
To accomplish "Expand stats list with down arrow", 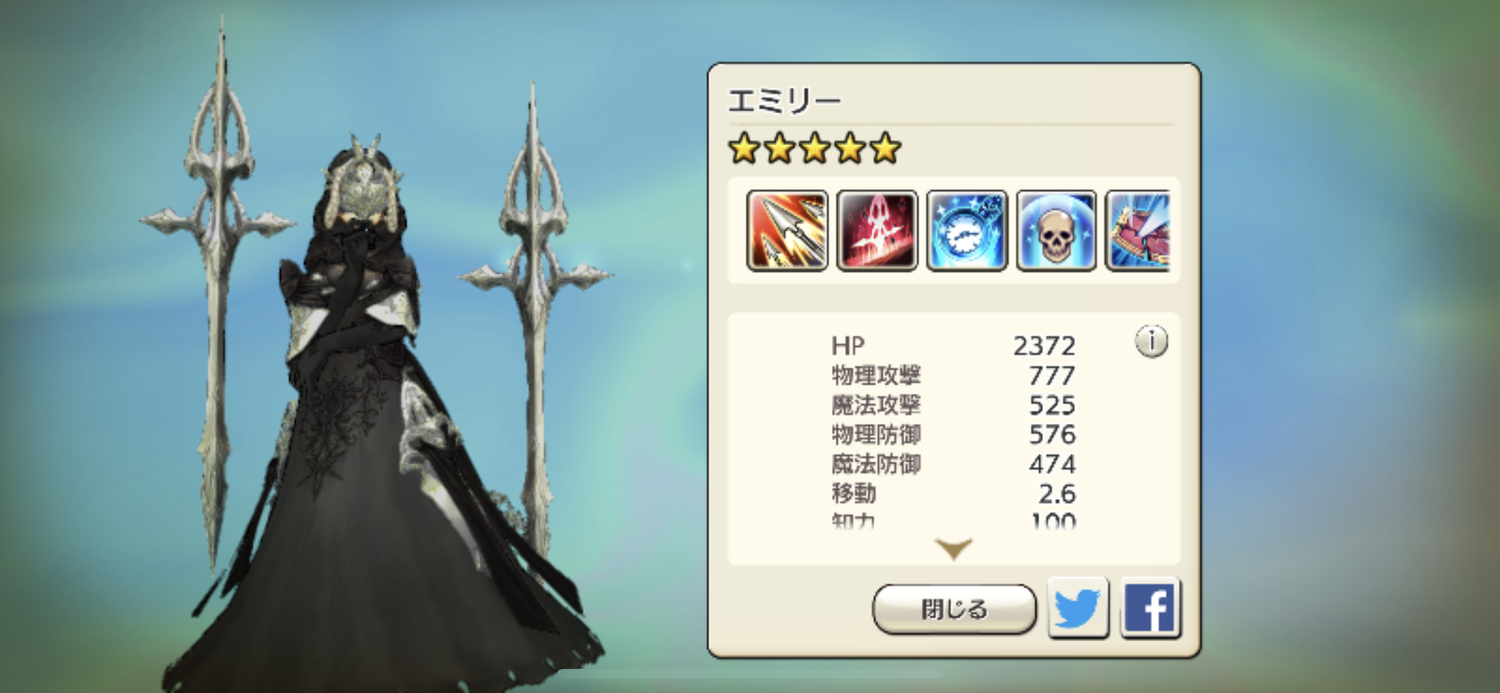I will coord(953,548).
